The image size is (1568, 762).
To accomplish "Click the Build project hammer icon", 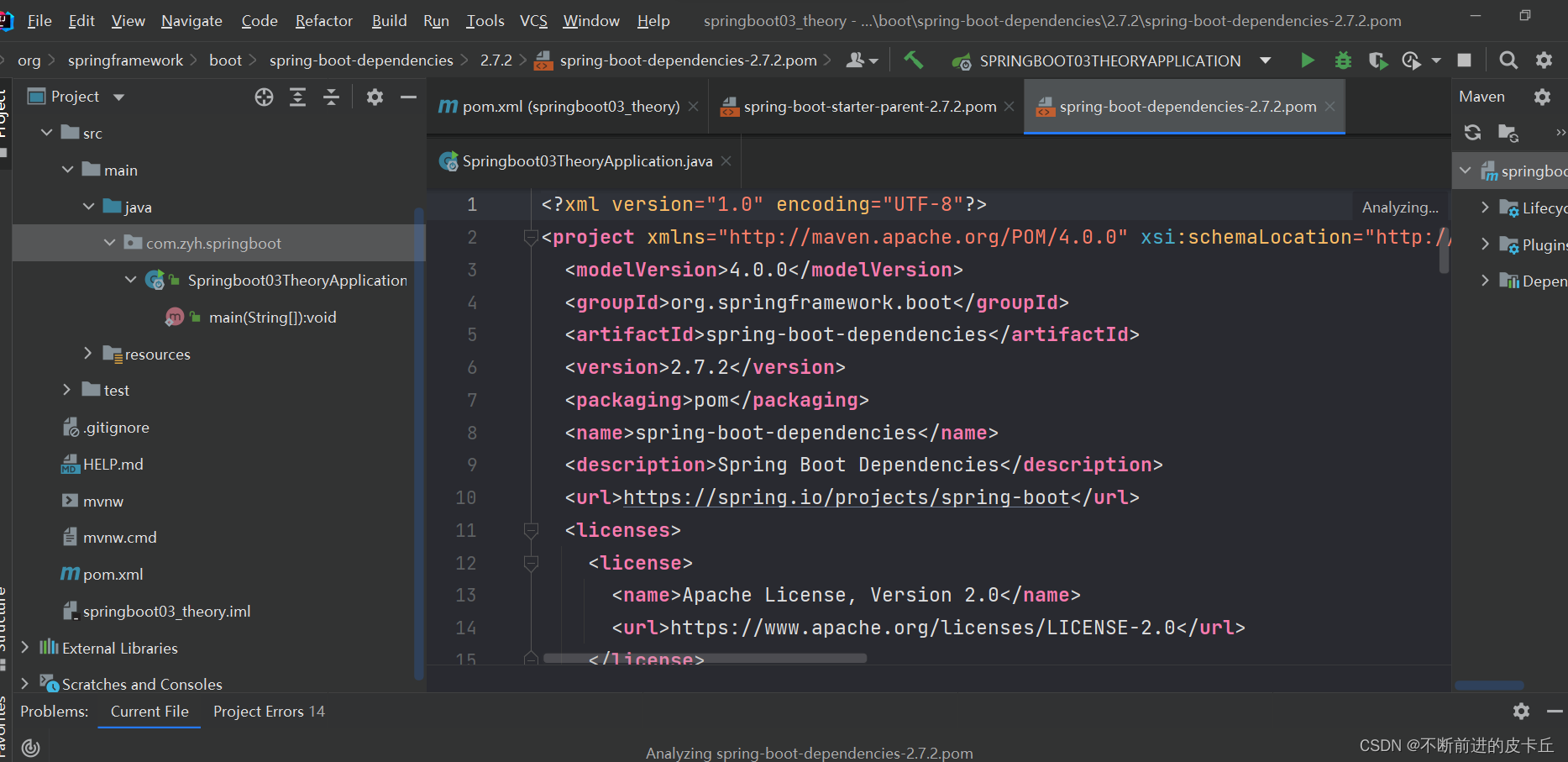I will pyautogui.click(x=913, y=60).
